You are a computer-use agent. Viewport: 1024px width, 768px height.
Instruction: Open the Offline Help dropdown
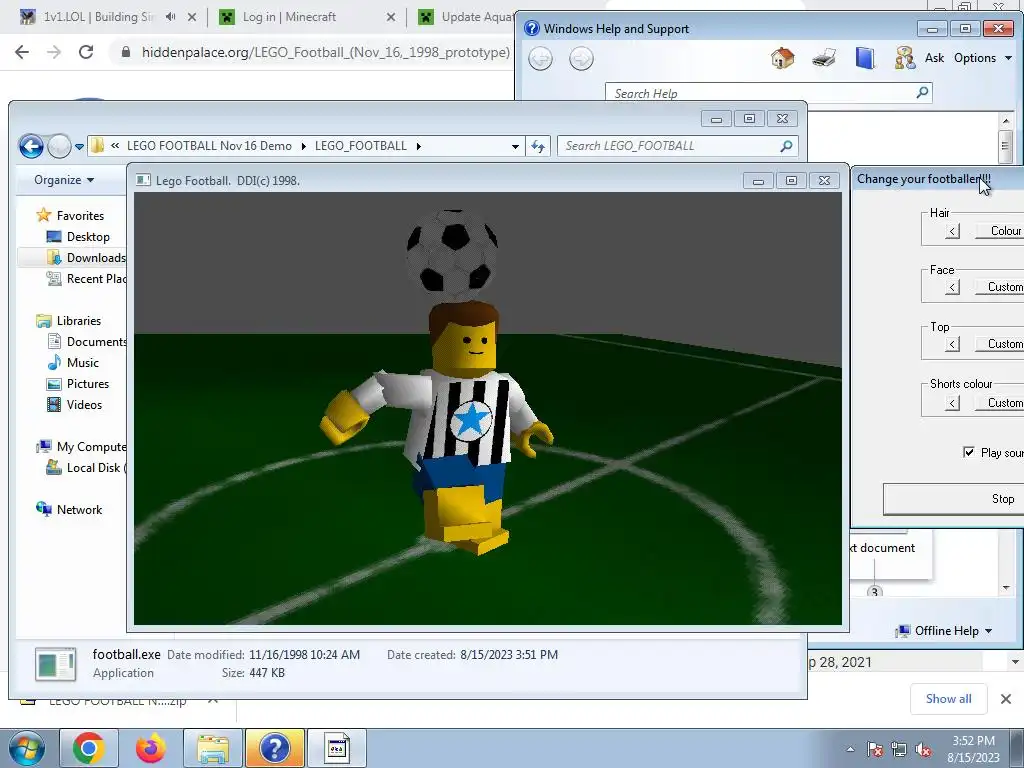(x=944, y=631)
